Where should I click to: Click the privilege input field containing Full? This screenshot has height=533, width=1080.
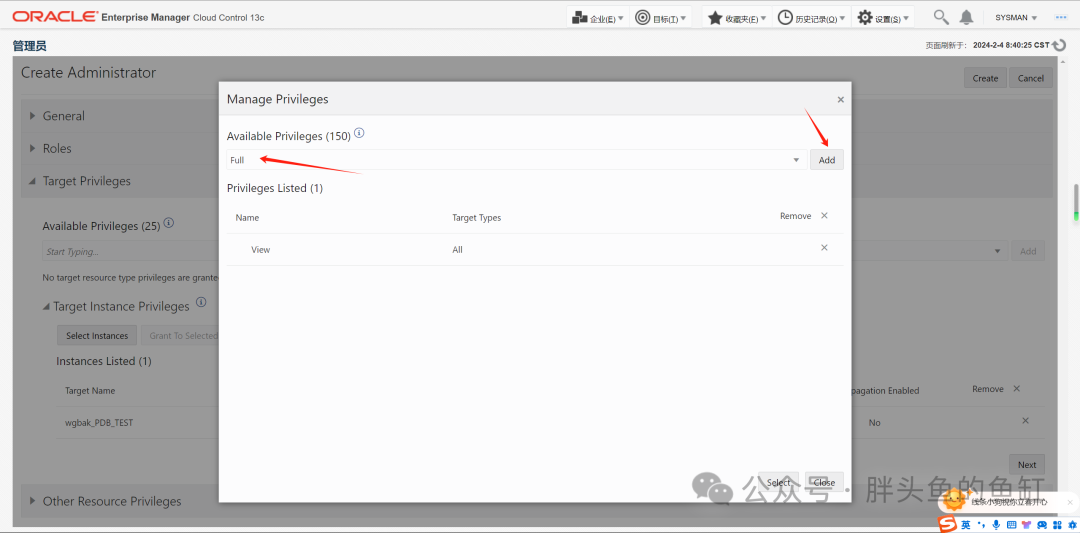(x=517, y=160)
